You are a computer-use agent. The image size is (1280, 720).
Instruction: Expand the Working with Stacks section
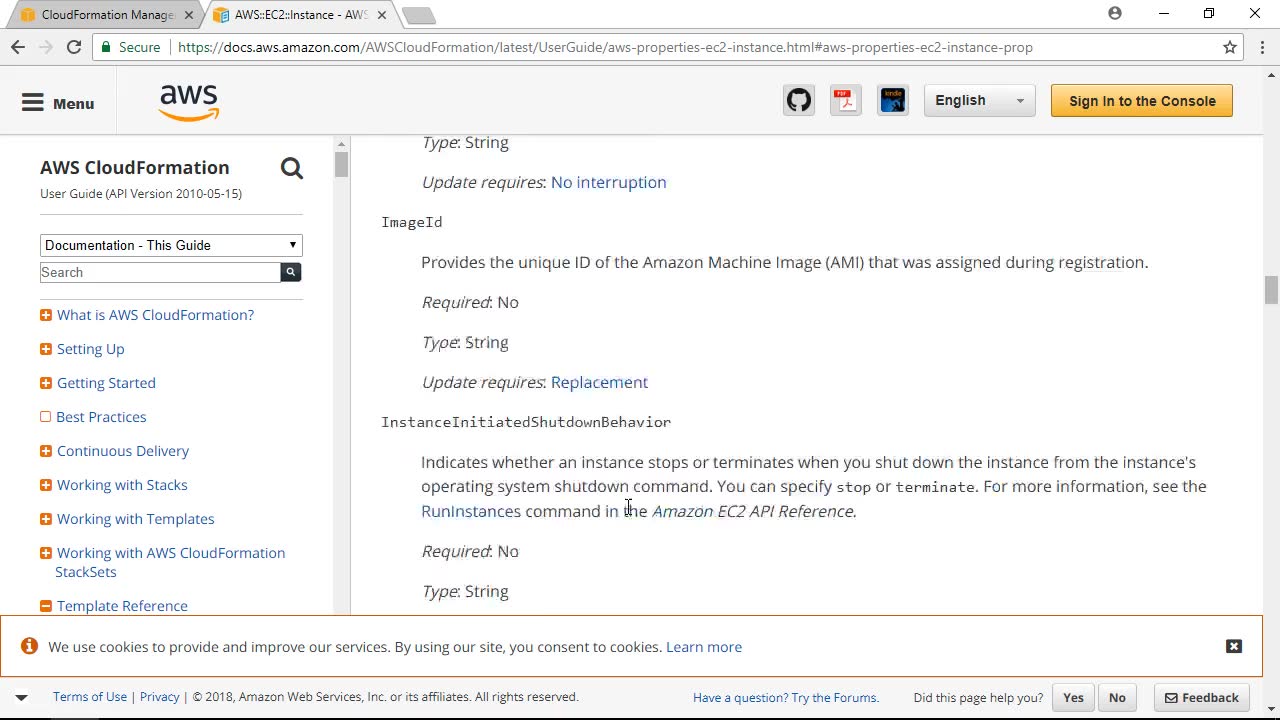click(46, 485)
